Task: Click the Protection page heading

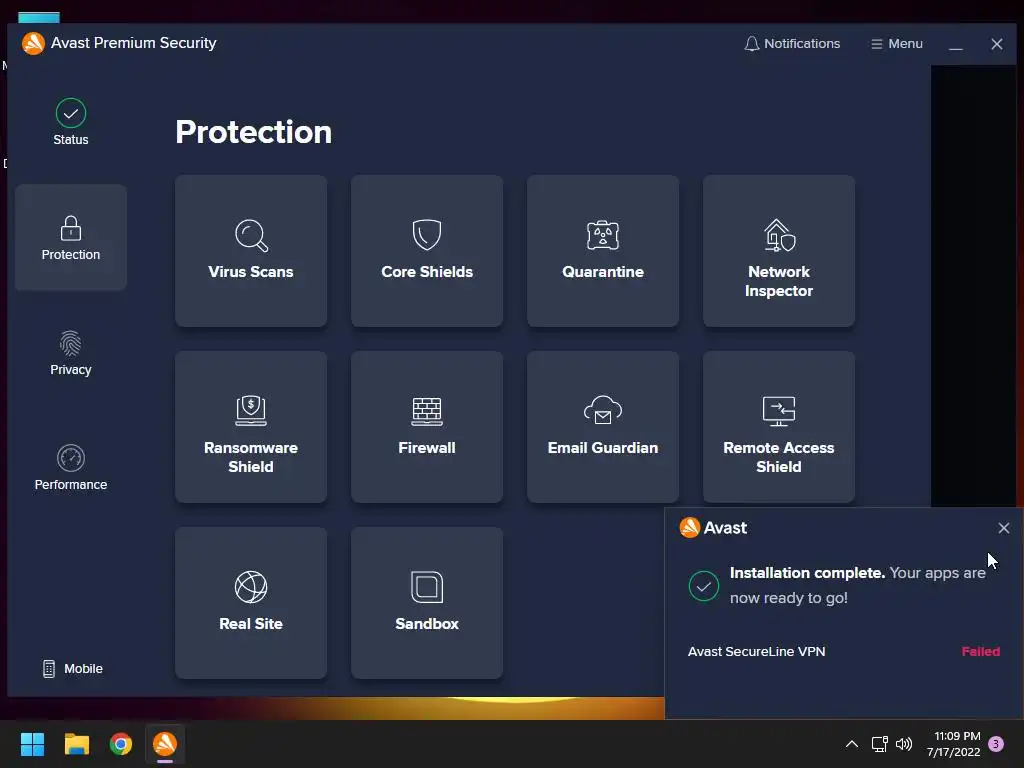Action: (x=253, y=132)
